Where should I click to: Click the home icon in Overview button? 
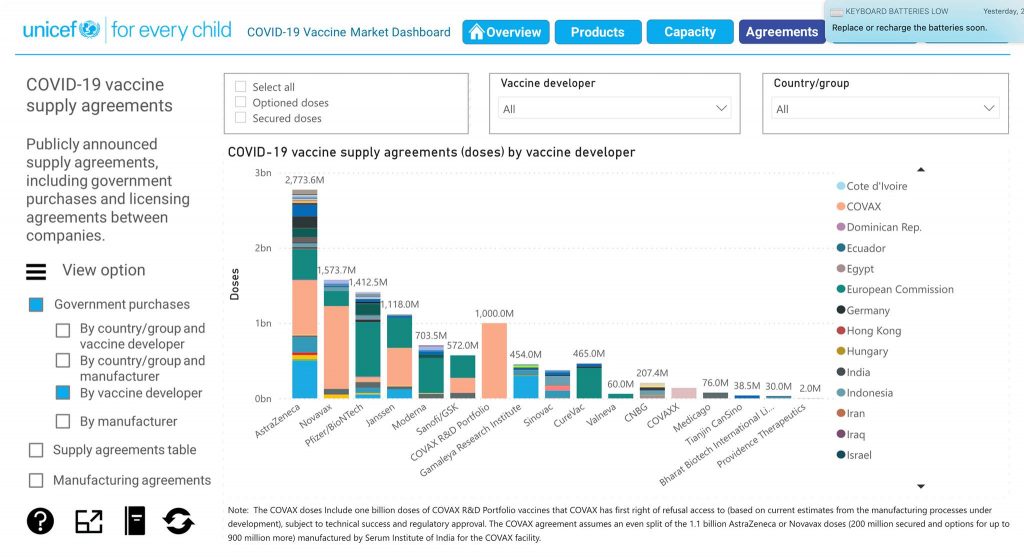(x=477, y=31)
